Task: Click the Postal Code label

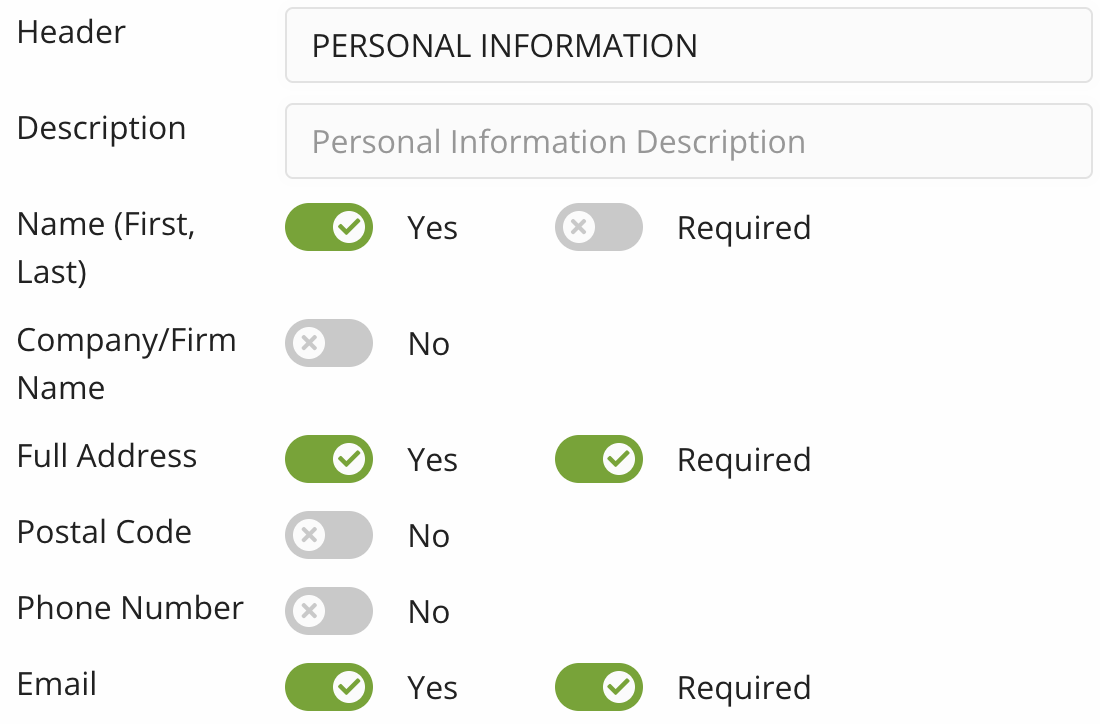Action: [104, 532]
